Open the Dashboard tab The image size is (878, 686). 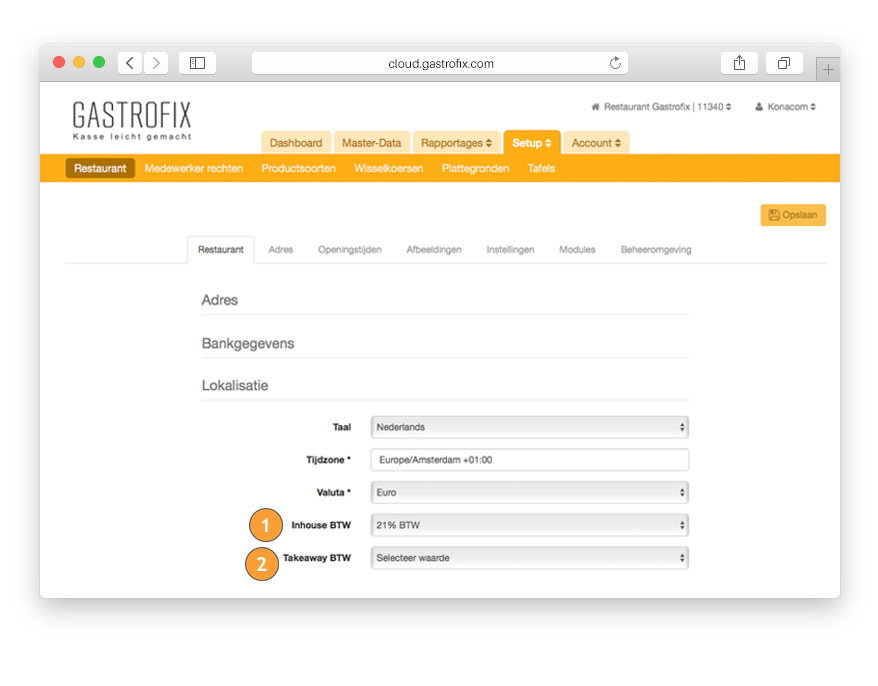[x=296, y=143]
